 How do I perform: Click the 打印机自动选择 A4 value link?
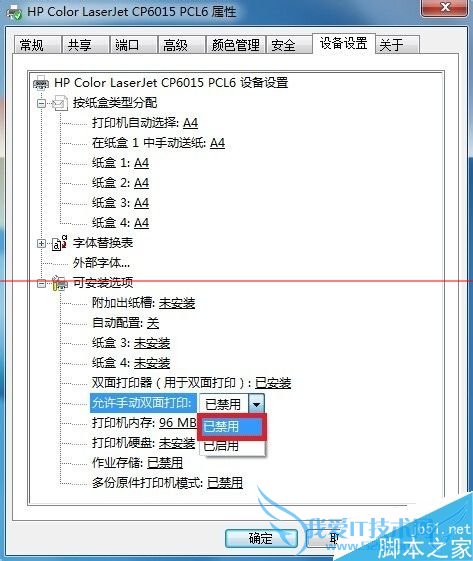pos(190,123)
